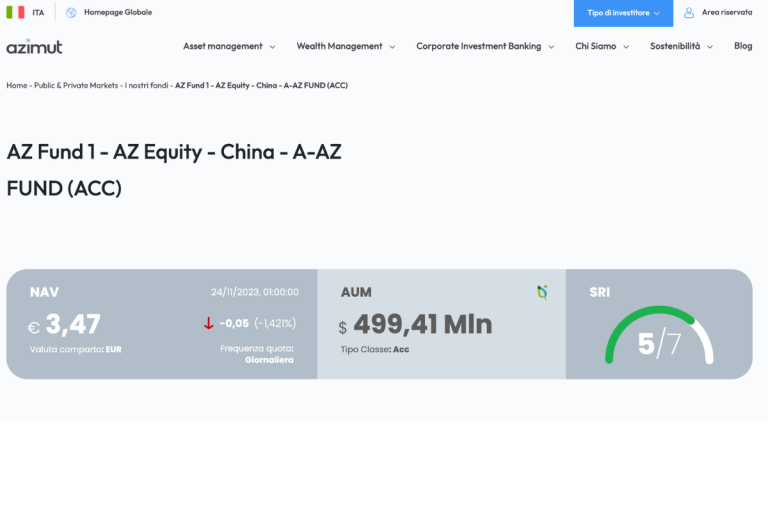This screenshot has width=768, height=512.
Task: Click the NAV value 3,47
Action: coord(73,324)
